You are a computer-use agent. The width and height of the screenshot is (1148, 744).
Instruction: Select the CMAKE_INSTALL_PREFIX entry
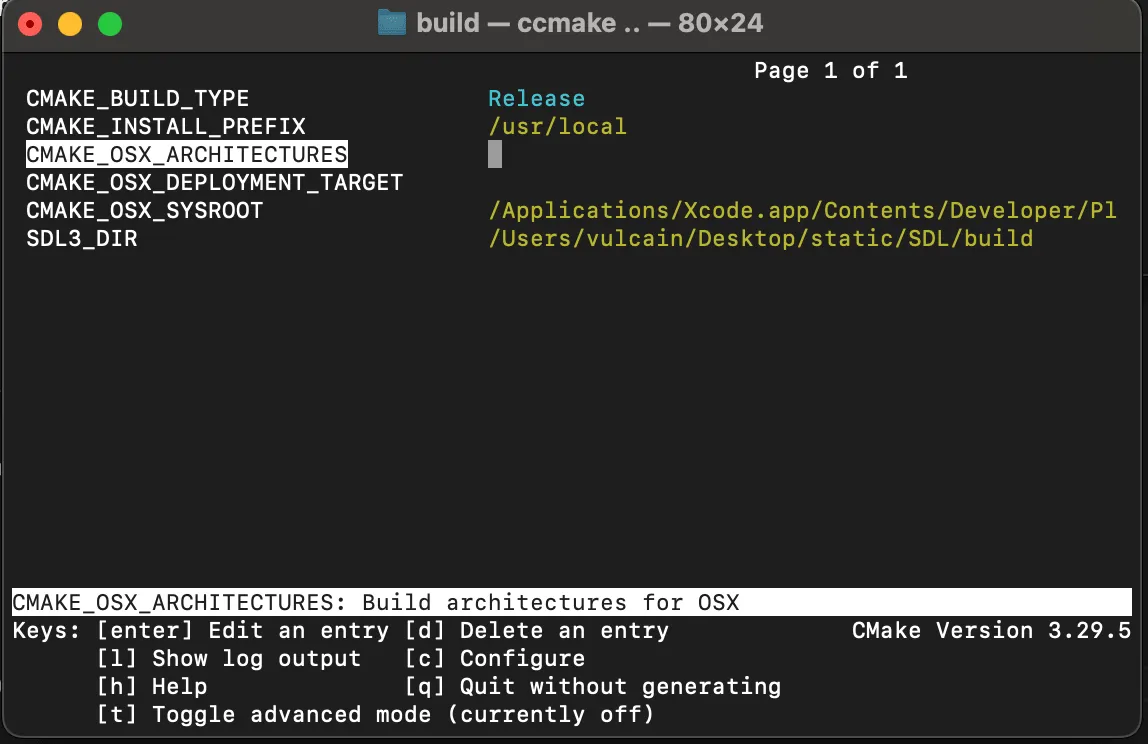(165, 126)
